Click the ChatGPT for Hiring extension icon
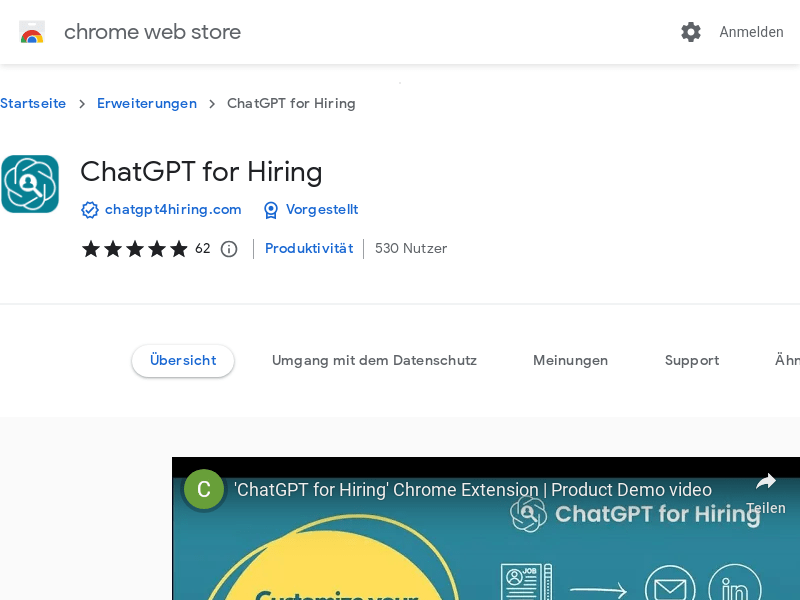800x600 pixels. [30, 184]
